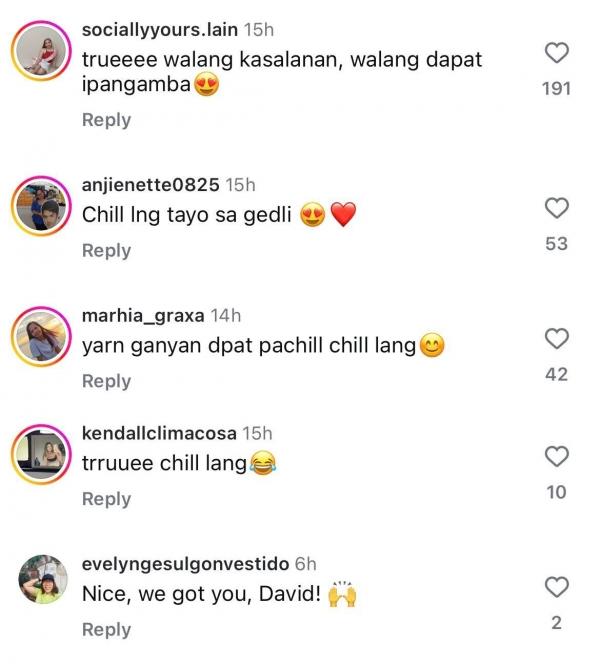Tap heart icon on anjienette0825's comment
This screenshot has width=600, height=668.
[x=557, y=208]
